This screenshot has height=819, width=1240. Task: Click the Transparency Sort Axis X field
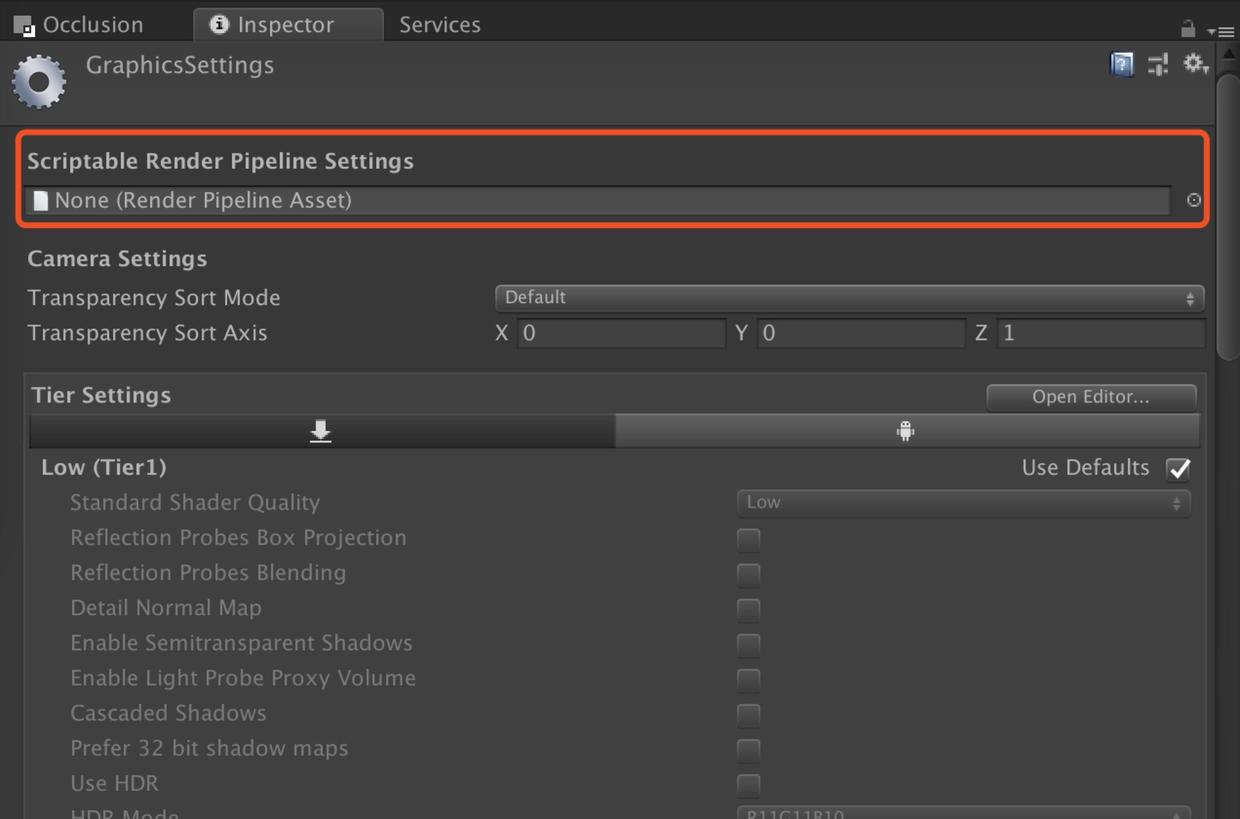(621, 333)
